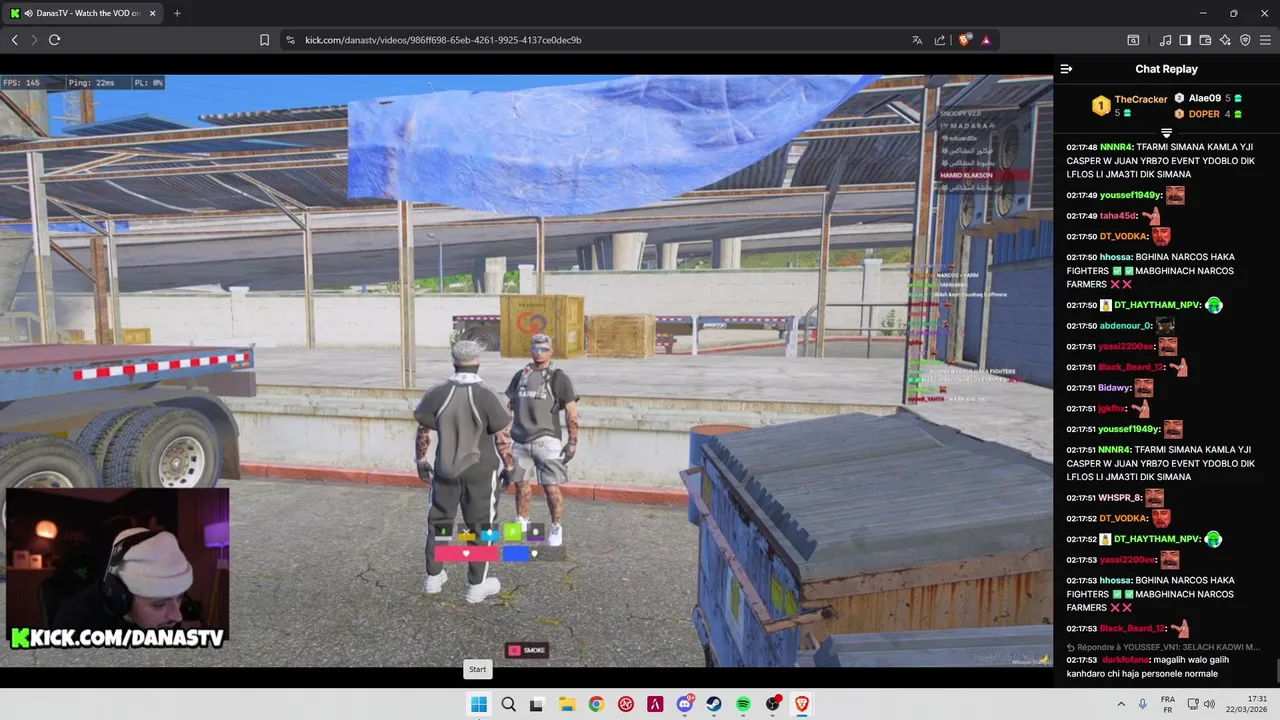Open Spotify from taskbar
This screenshot has width=1280, height=720.
(743, 704)
